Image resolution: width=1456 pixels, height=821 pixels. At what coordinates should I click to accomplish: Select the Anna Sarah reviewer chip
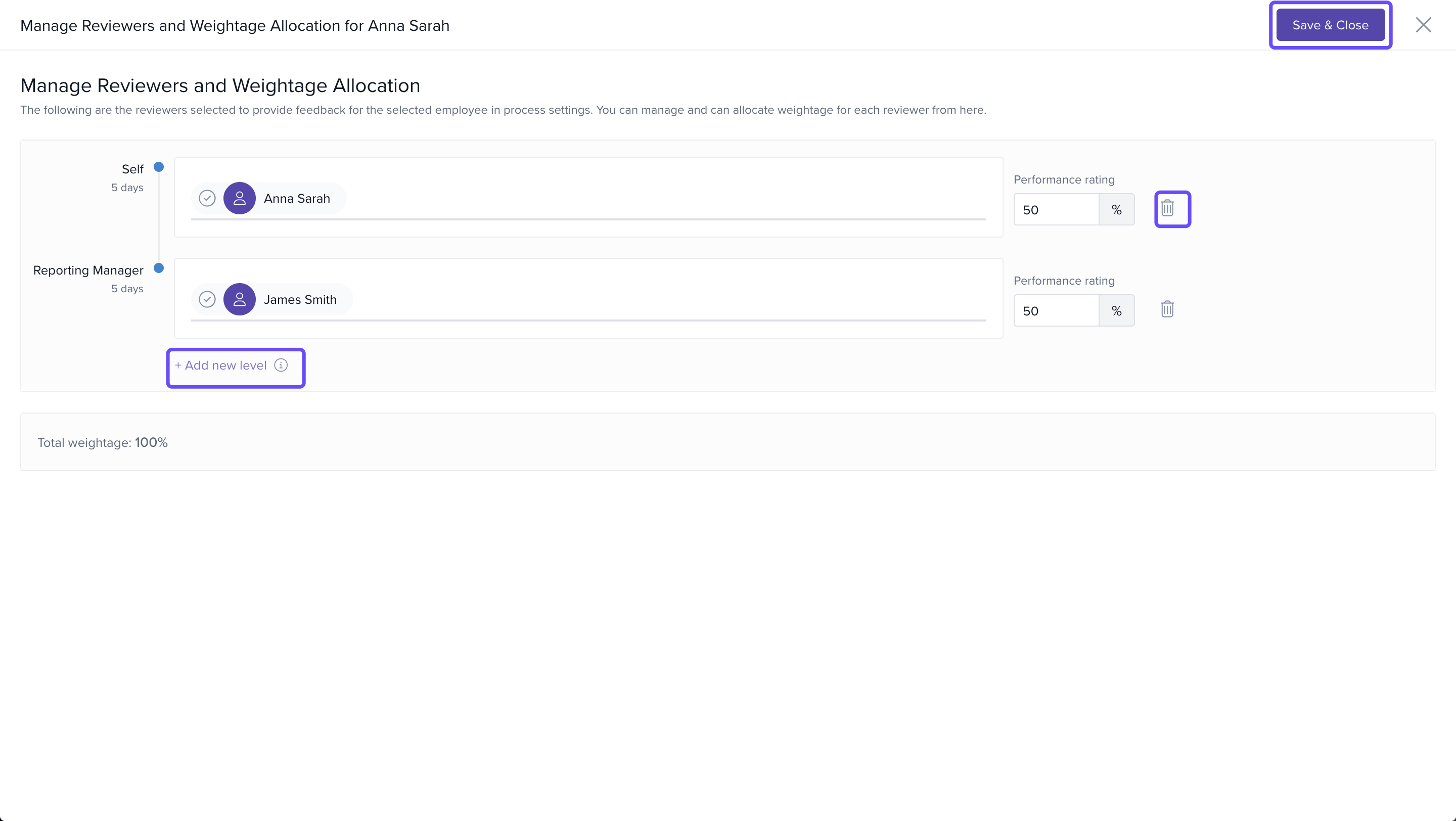coord(297,198)
